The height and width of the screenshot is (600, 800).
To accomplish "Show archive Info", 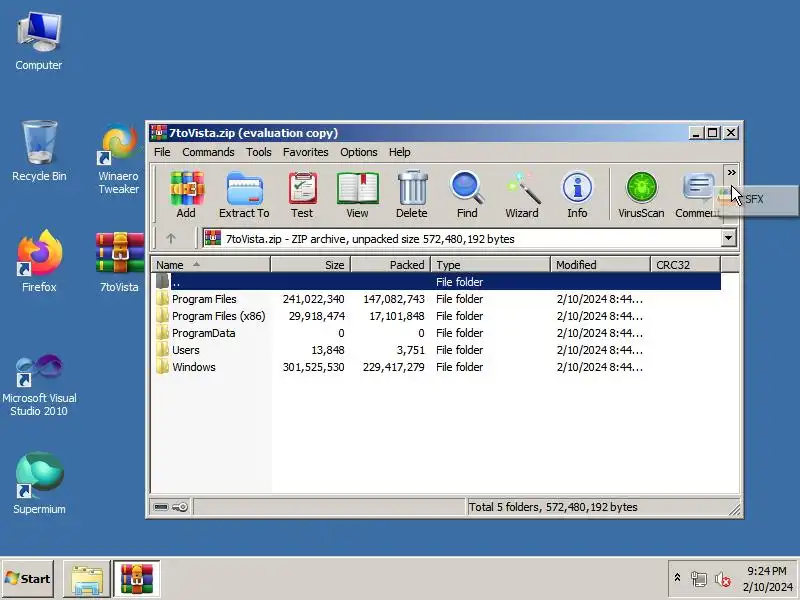I will click(x=577, y=194).
